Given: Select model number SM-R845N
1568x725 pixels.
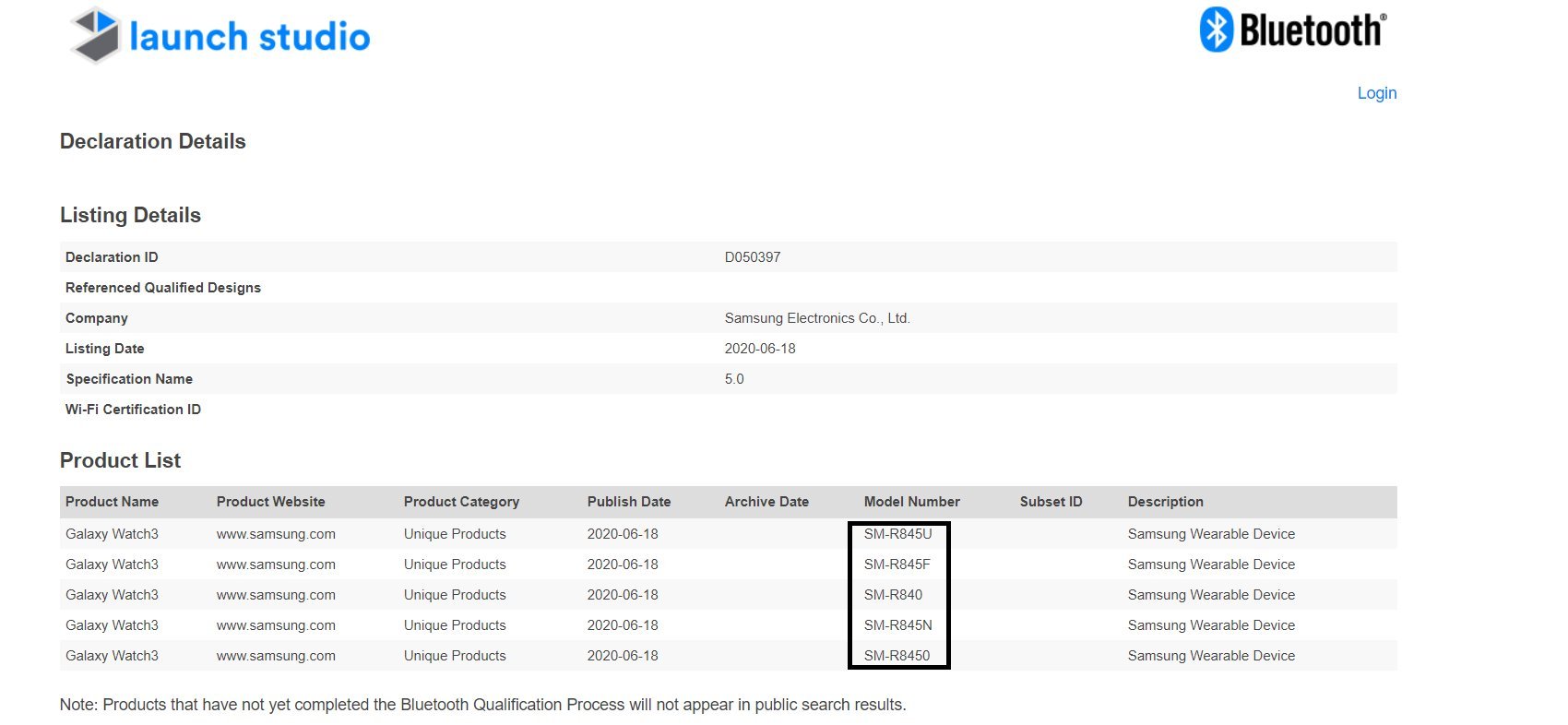Looking at the screenshot, I should pos(897,625).
